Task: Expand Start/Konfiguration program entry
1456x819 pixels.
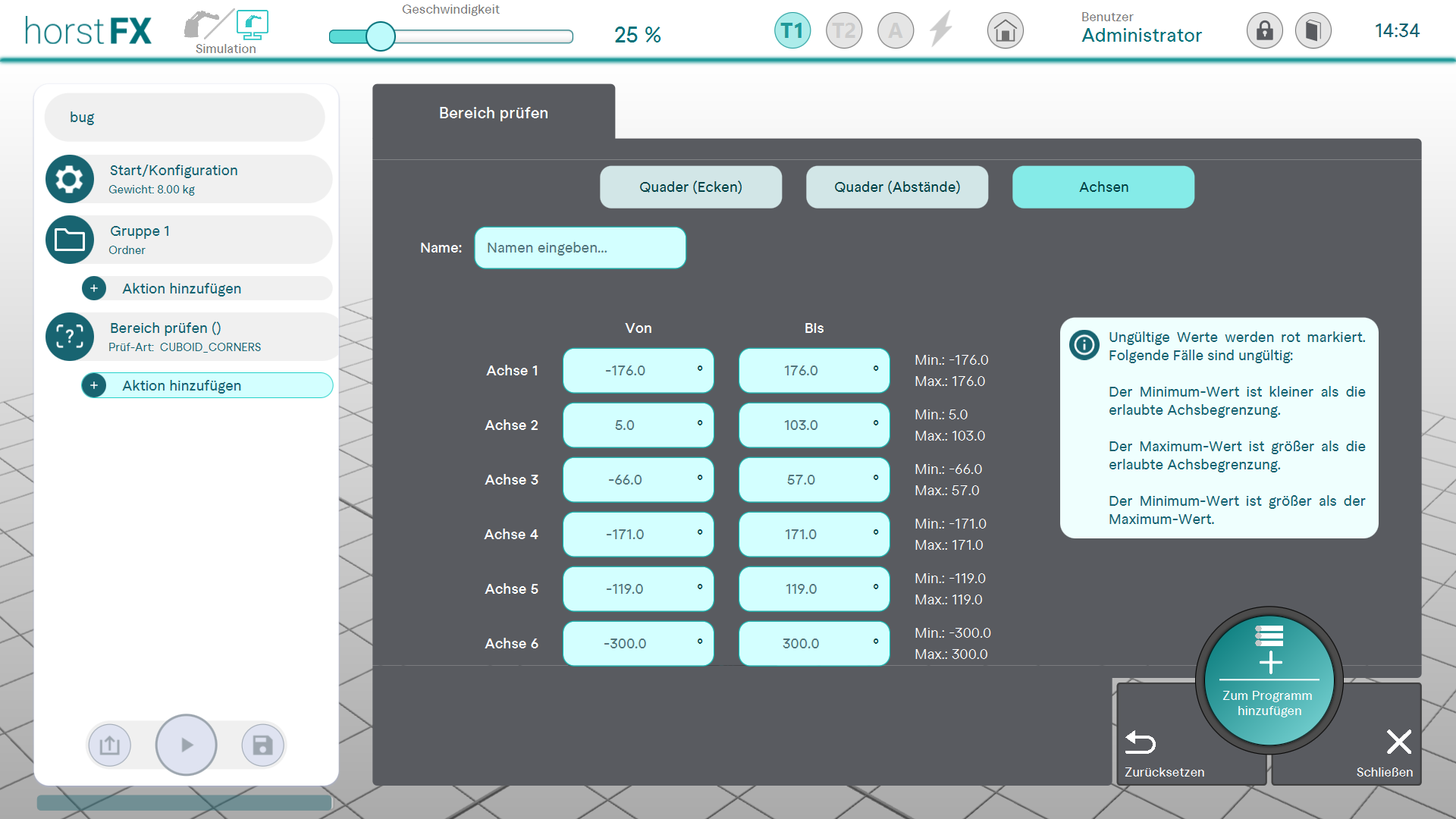Action: click(x=188, y=179)
